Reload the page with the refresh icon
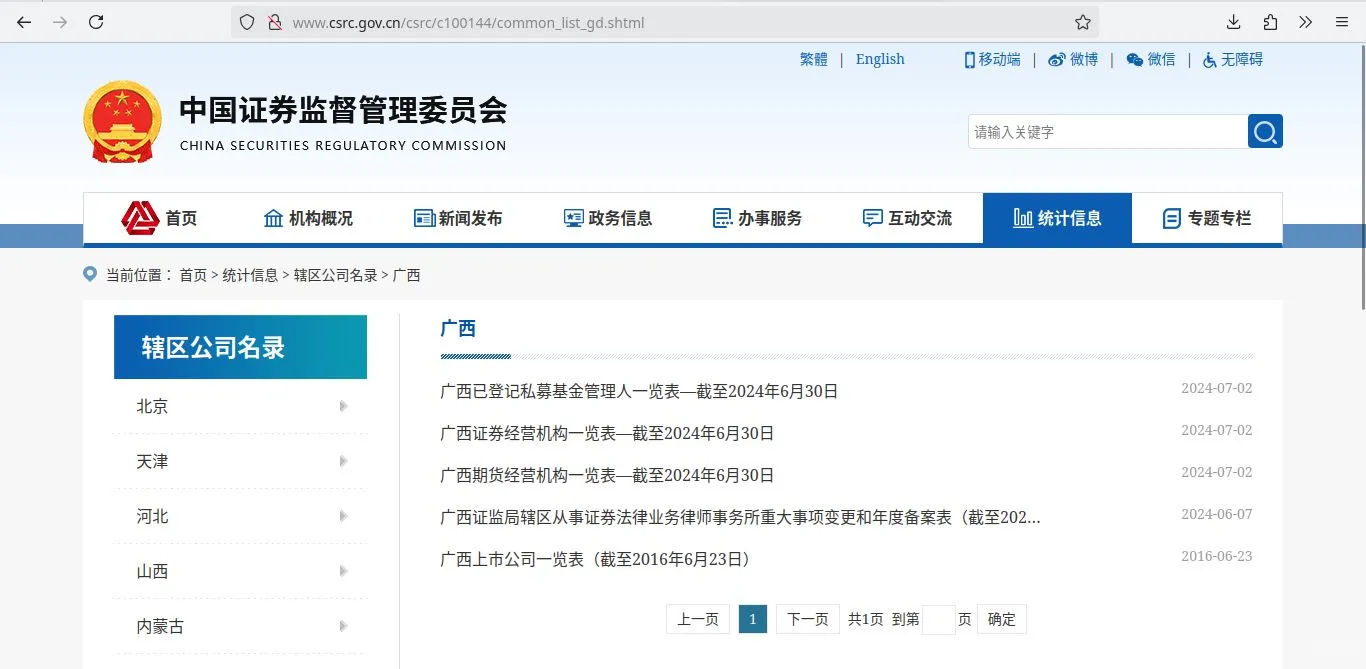Viewport: 1366px width, 669px height. point(96,21)
